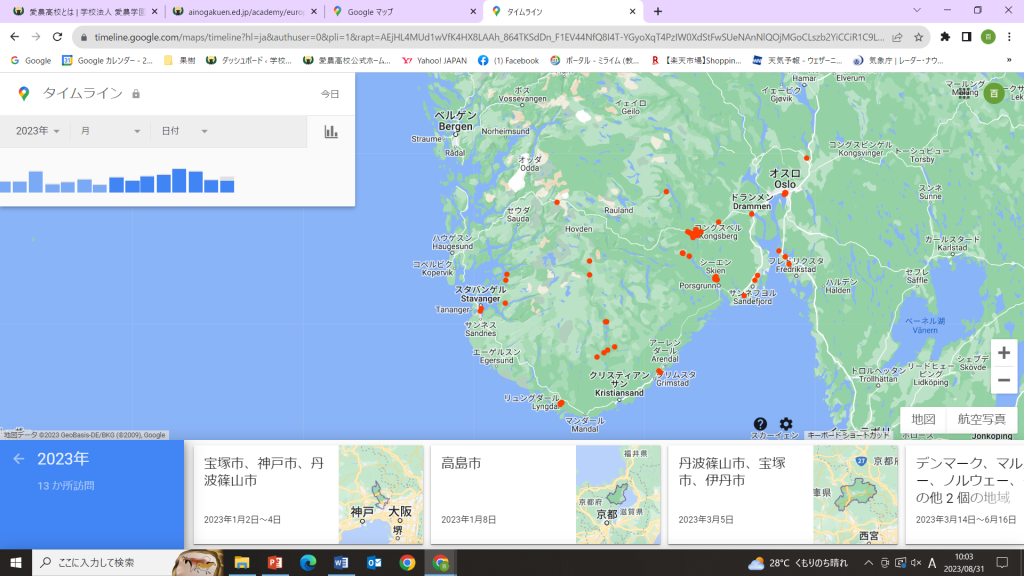The image size is (1024, 576).
Task: Switch to the Google マップ browser tab
Action: point(400,11)
